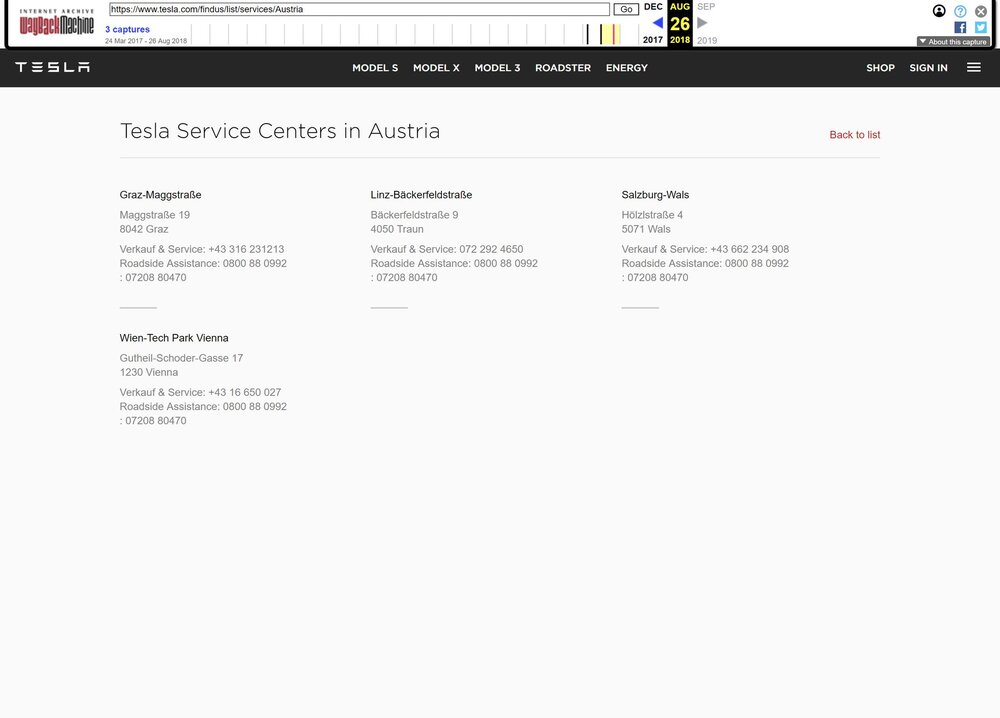The height and width of the screenshot is (718, 1000).
Task: Open the Roadster menu item
Action: click(x=563, y=68)
